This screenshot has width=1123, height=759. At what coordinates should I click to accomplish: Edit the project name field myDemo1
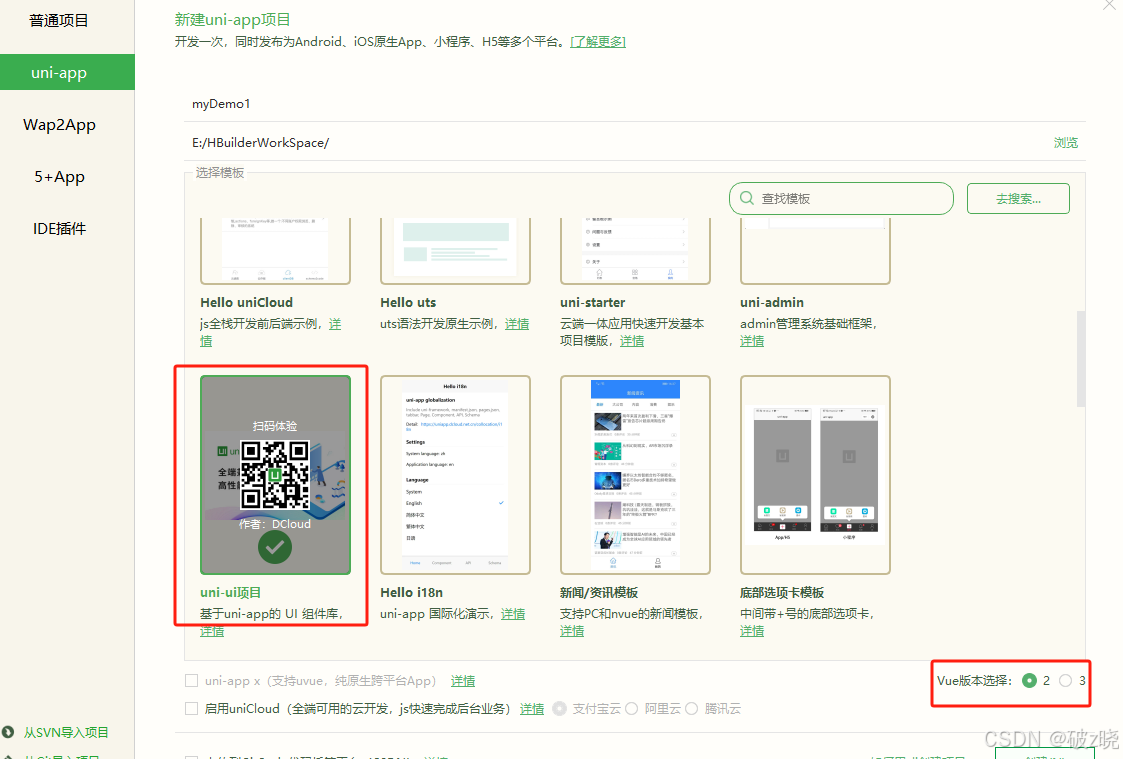635,104
